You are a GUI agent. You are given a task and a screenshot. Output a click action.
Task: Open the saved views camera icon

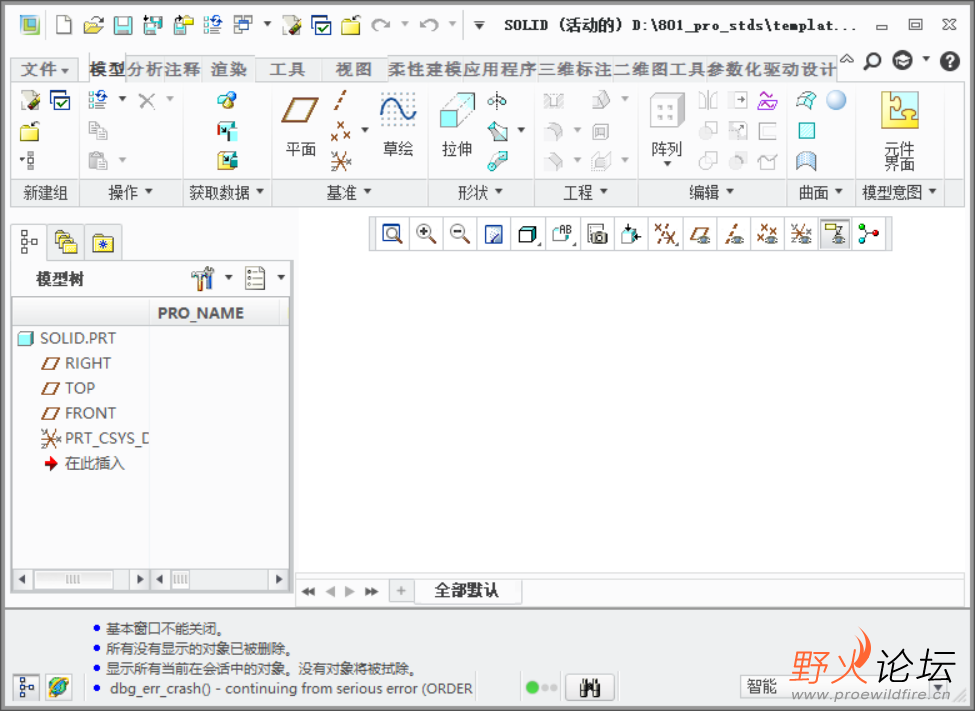point(597,234)
